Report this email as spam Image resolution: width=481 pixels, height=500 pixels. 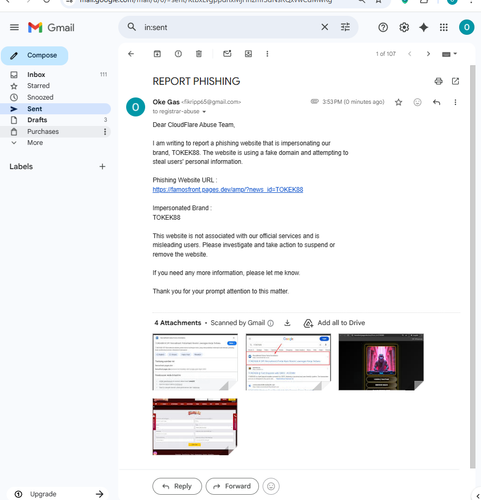coord(178,54)
